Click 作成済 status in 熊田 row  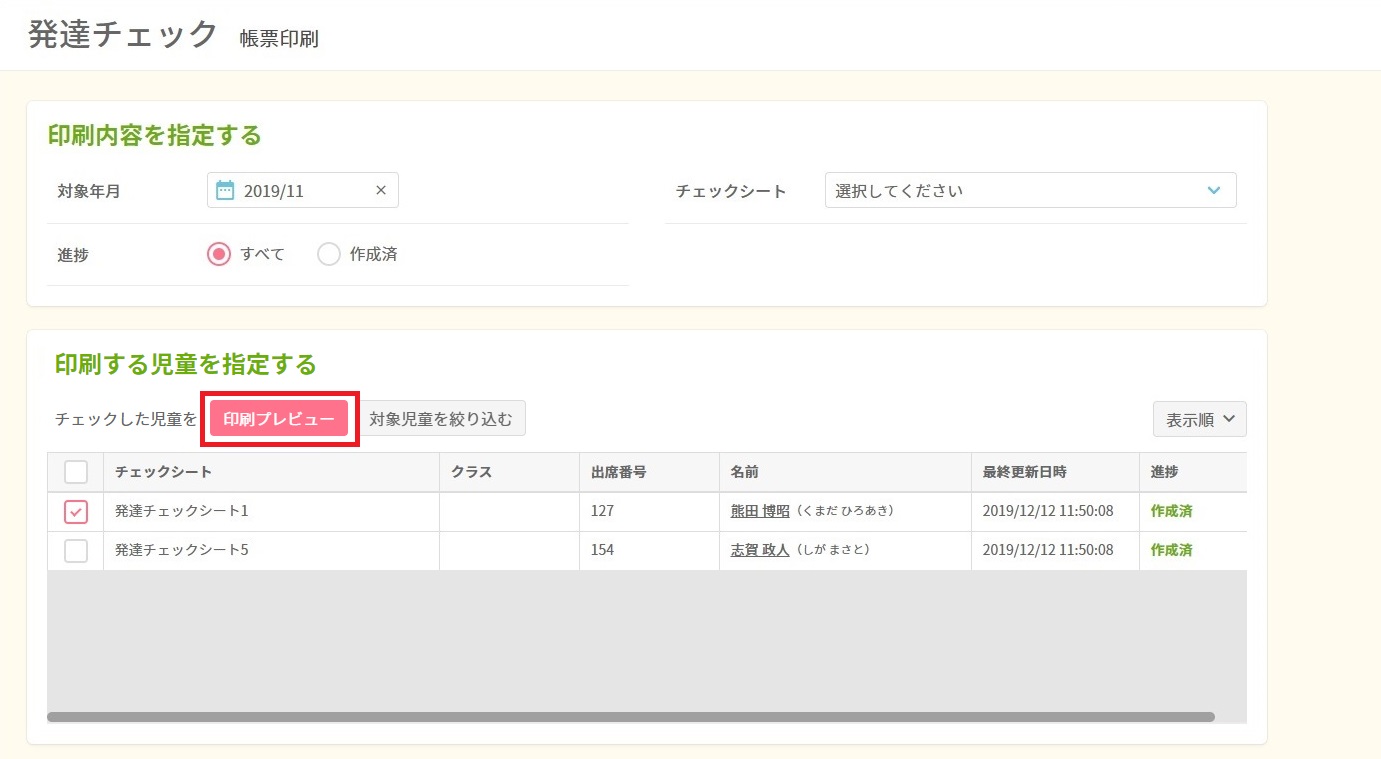[x=1171, y=511]
